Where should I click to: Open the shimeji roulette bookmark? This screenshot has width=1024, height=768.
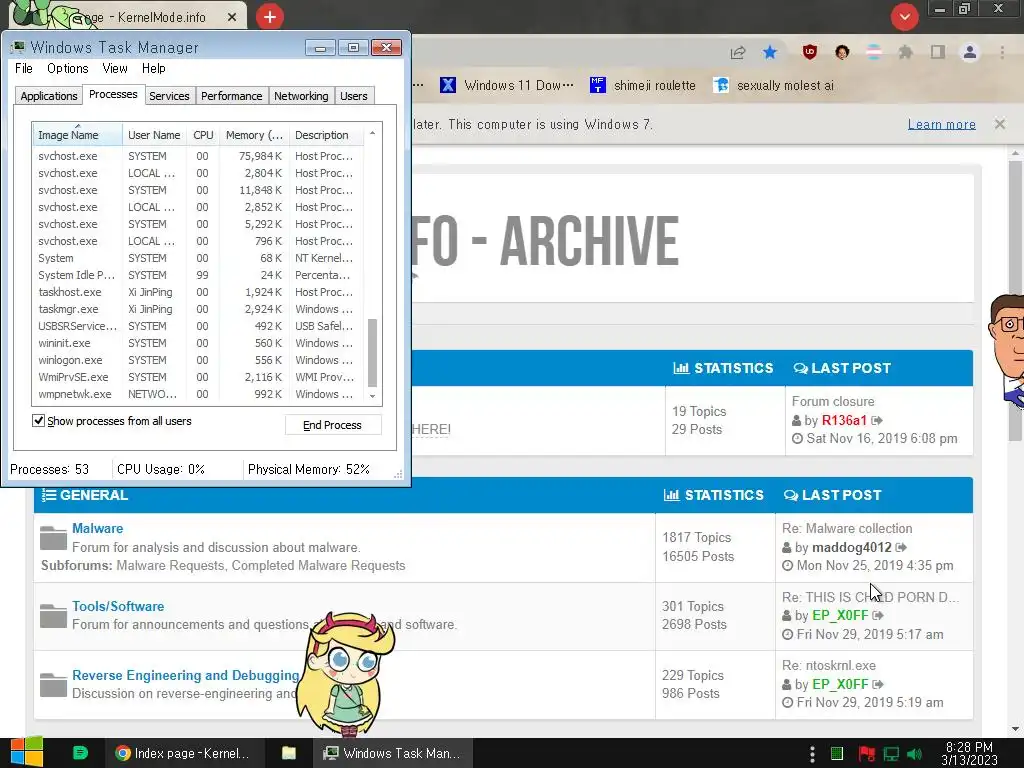click(643, 85)
